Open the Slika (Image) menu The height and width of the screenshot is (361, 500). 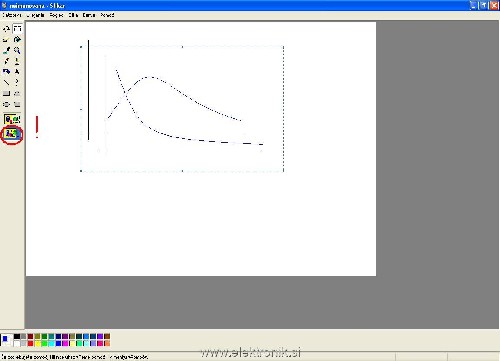73,15
